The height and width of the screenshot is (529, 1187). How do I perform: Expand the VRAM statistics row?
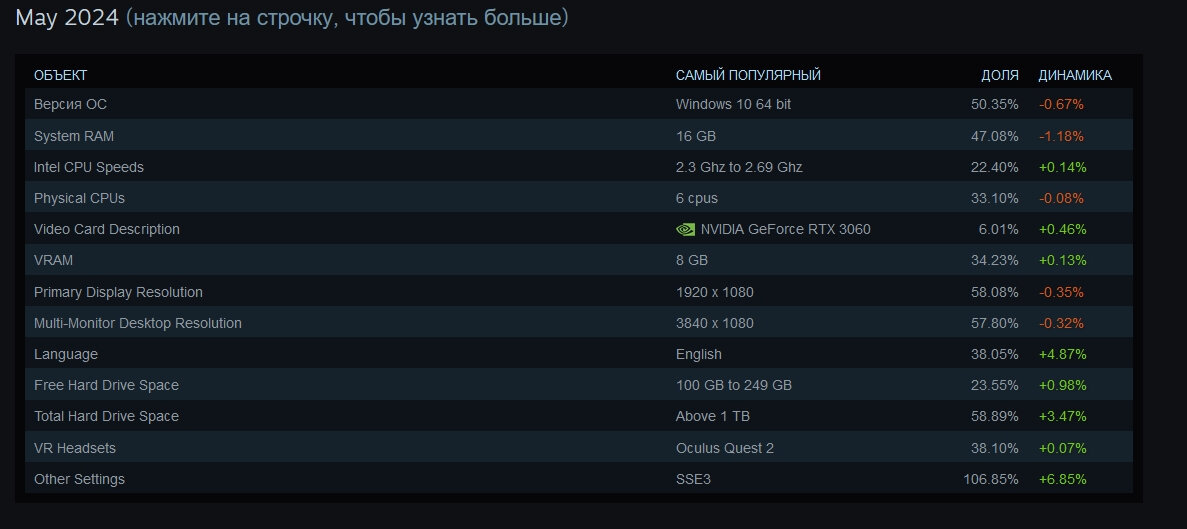(x=579, y=260)
